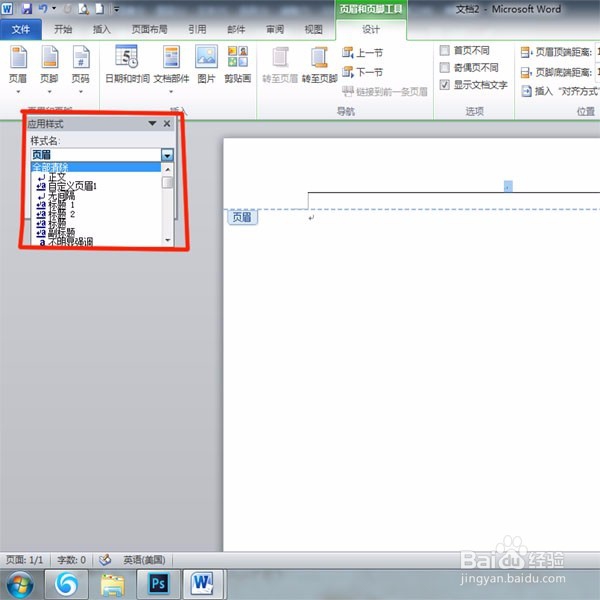Click Print Preview quick access icon
Viewport: 600px width, 600px height.
83,8
